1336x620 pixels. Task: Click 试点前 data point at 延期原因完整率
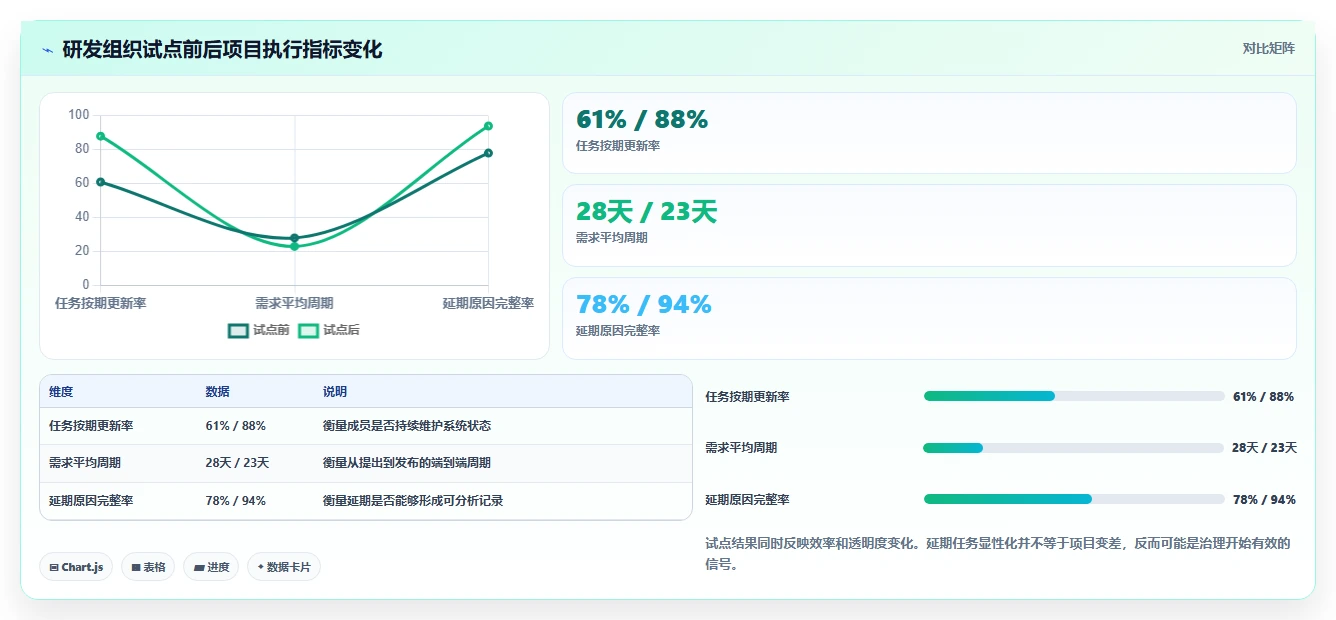488,153
